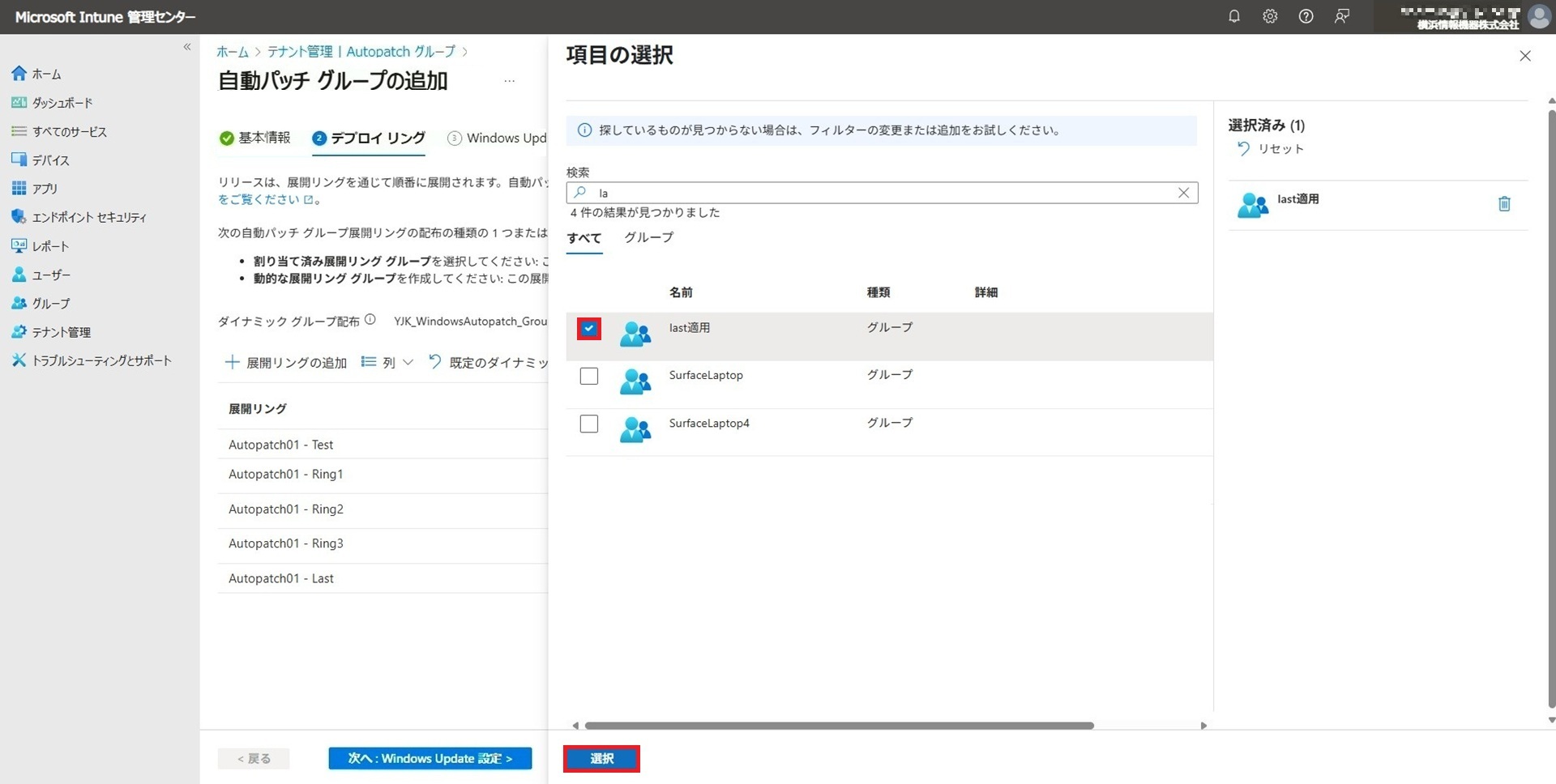Click the 選択 confirm button
1556x784 pixels.
pos(601,759)
